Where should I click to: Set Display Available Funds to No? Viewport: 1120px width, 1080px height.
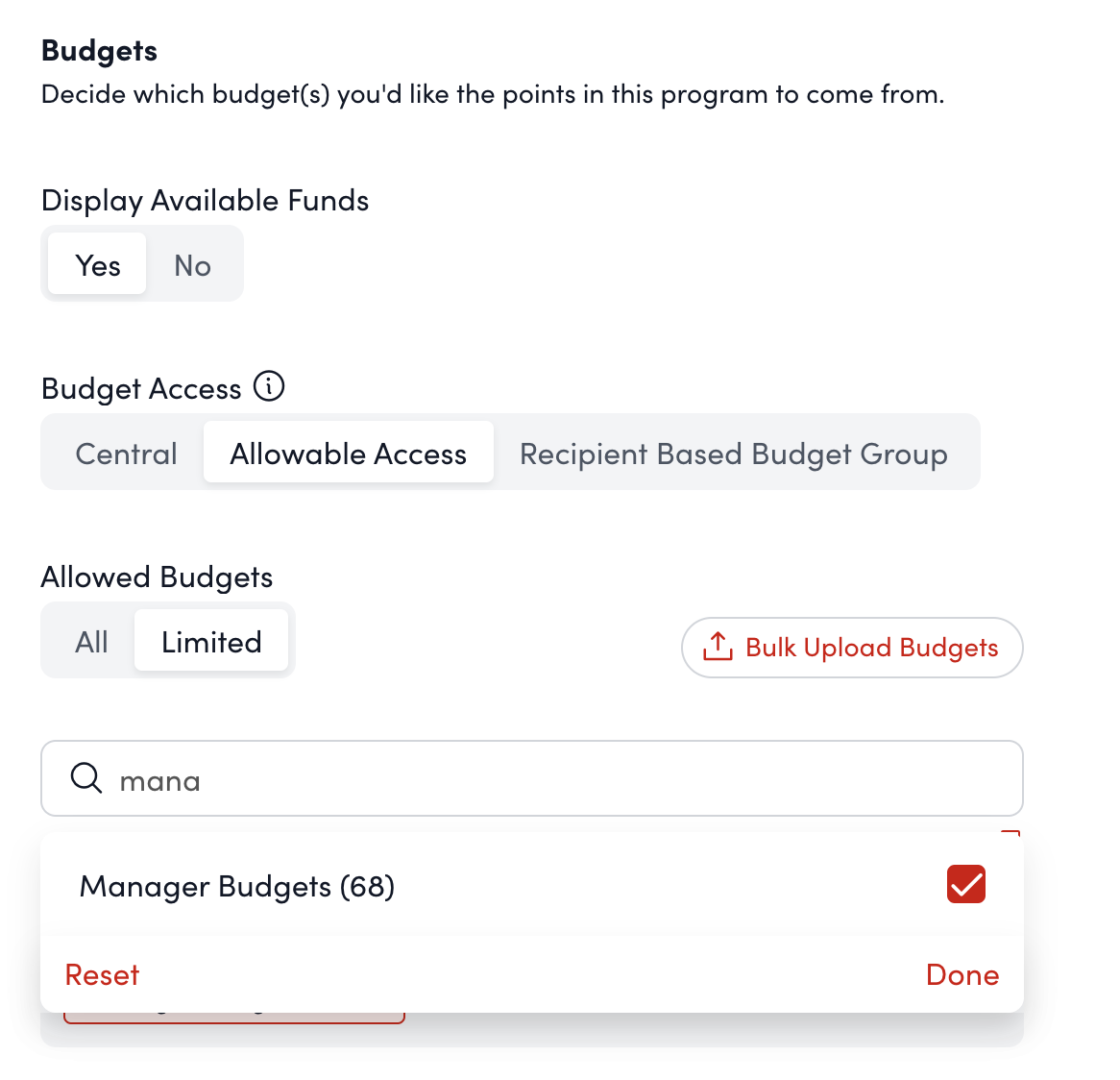coord(192,265)
